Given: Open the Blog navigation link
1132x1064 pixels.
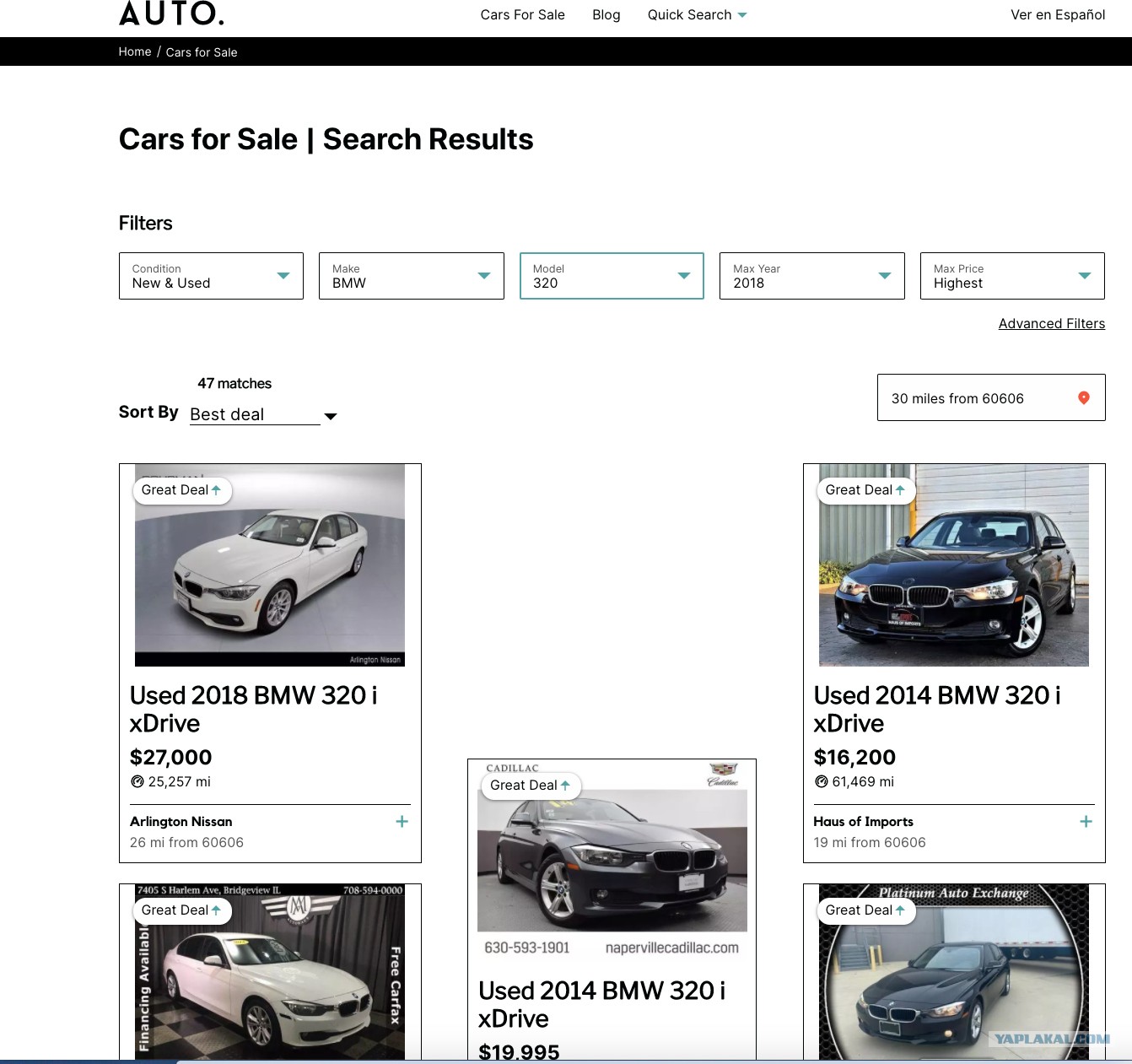Looking at the screenshot, I should pyautogui.click(x=606, y=14).
